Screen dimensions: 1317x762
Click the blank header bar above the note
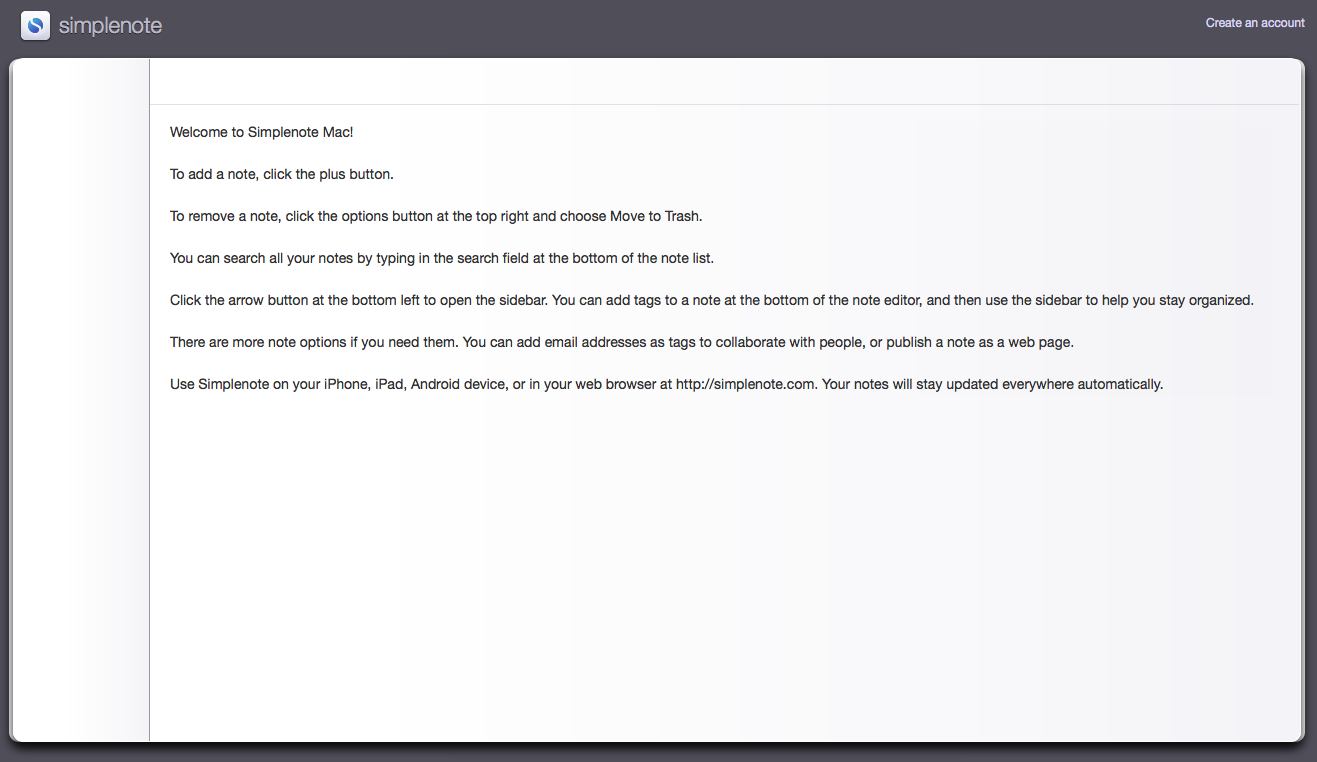tap(725, 82)
